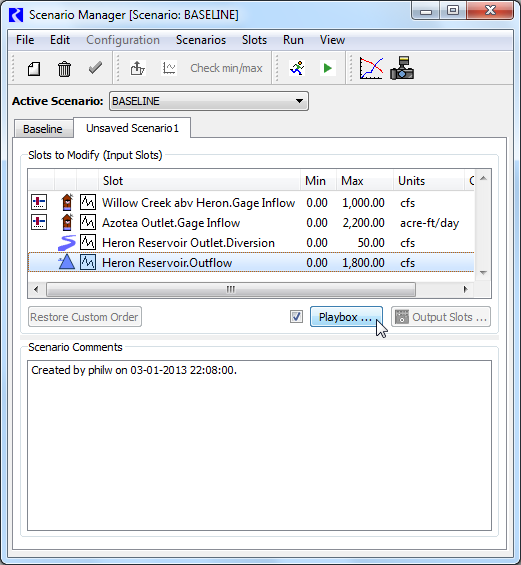Click the trash can delete icon
This screenshot has width=521, height=565.
[64, 68]
